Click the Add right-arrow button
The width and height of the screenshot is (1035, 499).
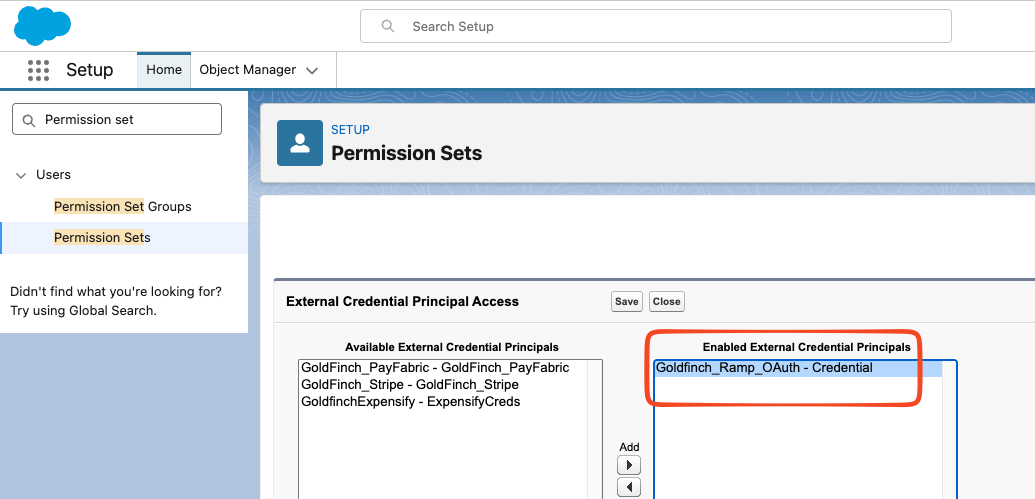(x=628, y=465)
